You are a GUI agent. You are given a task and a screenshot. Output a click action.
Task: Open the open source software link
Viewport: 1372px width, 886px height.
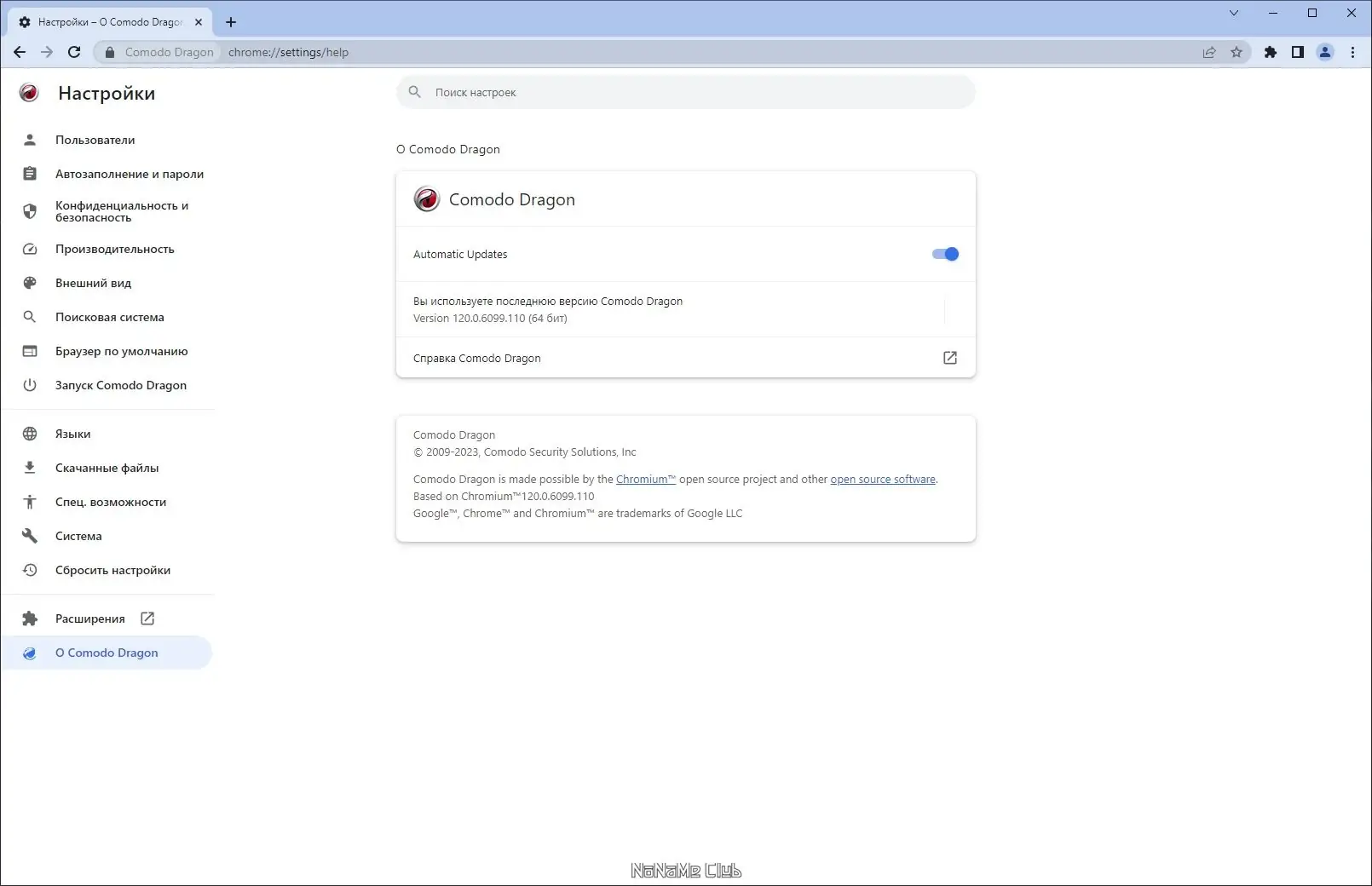click(883, 480)
